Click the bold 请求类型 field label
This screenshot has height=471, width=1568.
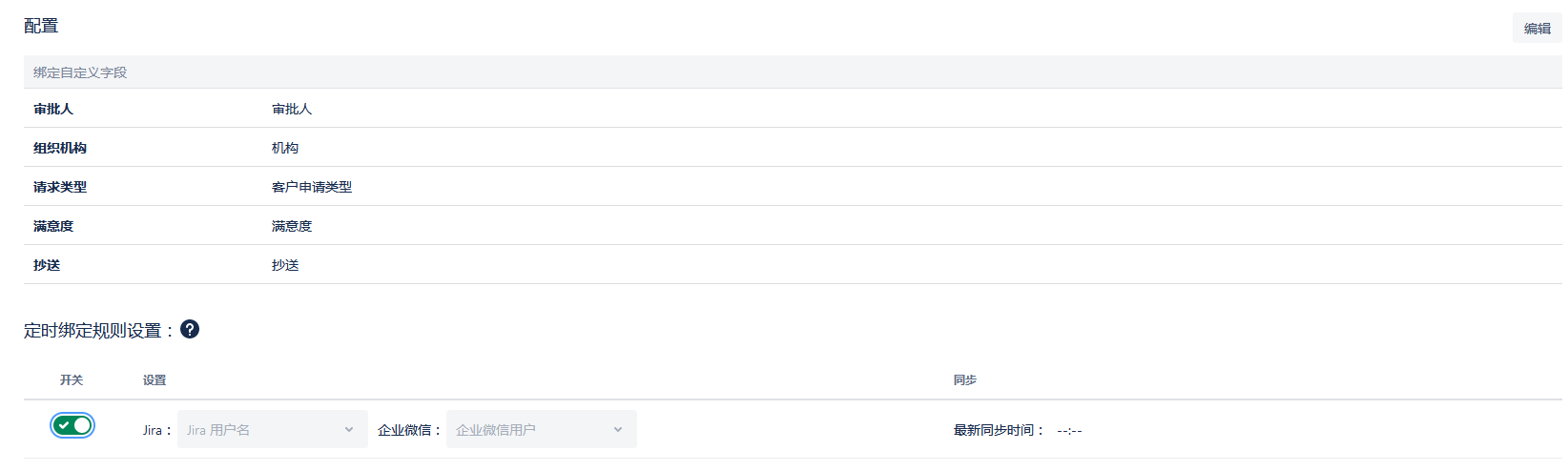point(60,188)
